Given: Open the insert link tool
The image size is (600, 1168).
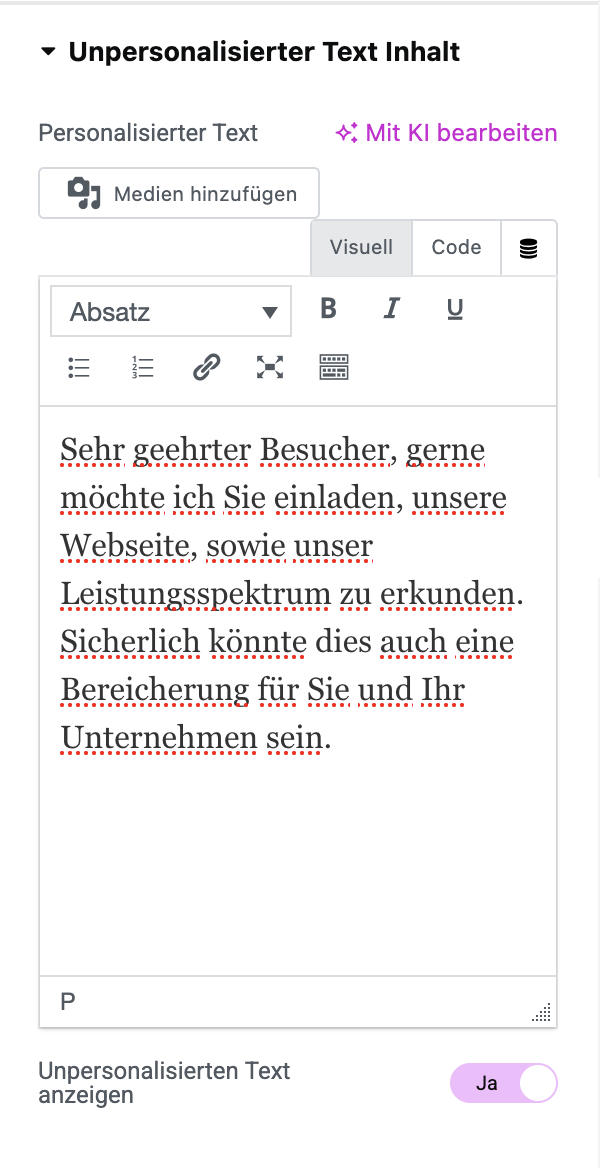Looking at the screenshot, I should [x=206, y=368].
